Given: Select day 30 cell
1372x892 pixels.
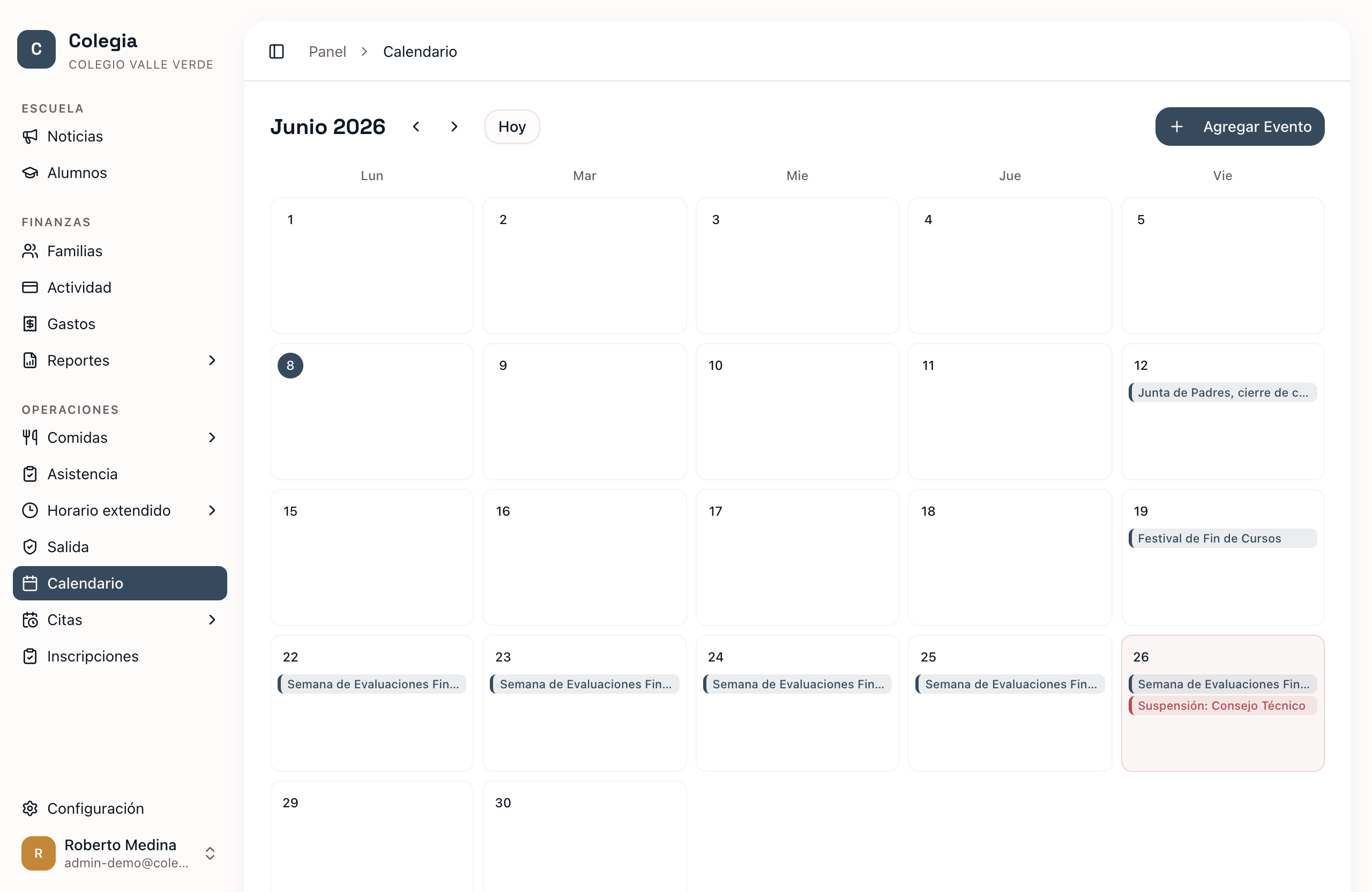Looking at the screenshot, I should pos(585,836).
